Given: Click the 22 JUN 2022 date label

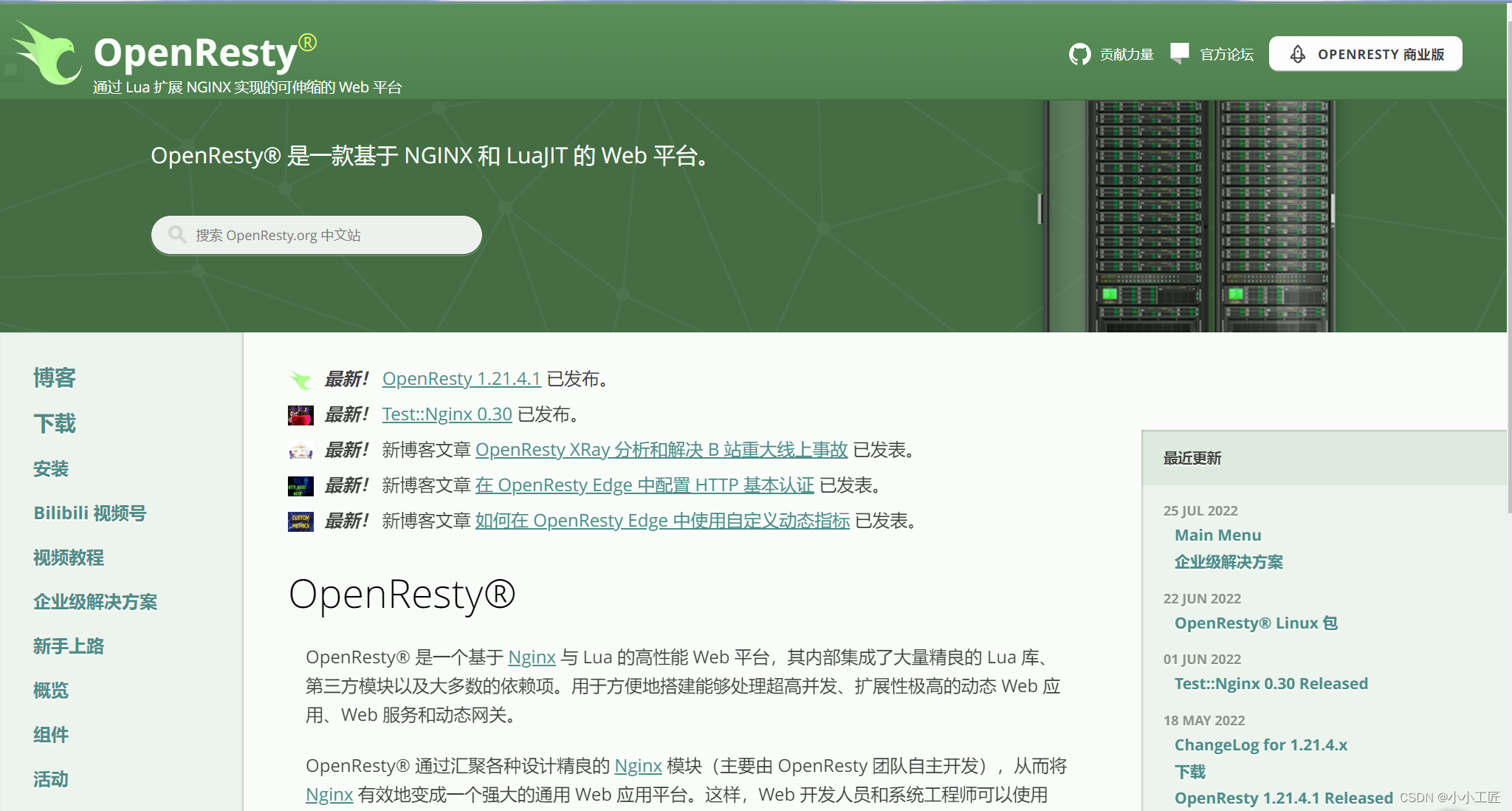Looking at the screenshot, I should (1202, 599).
